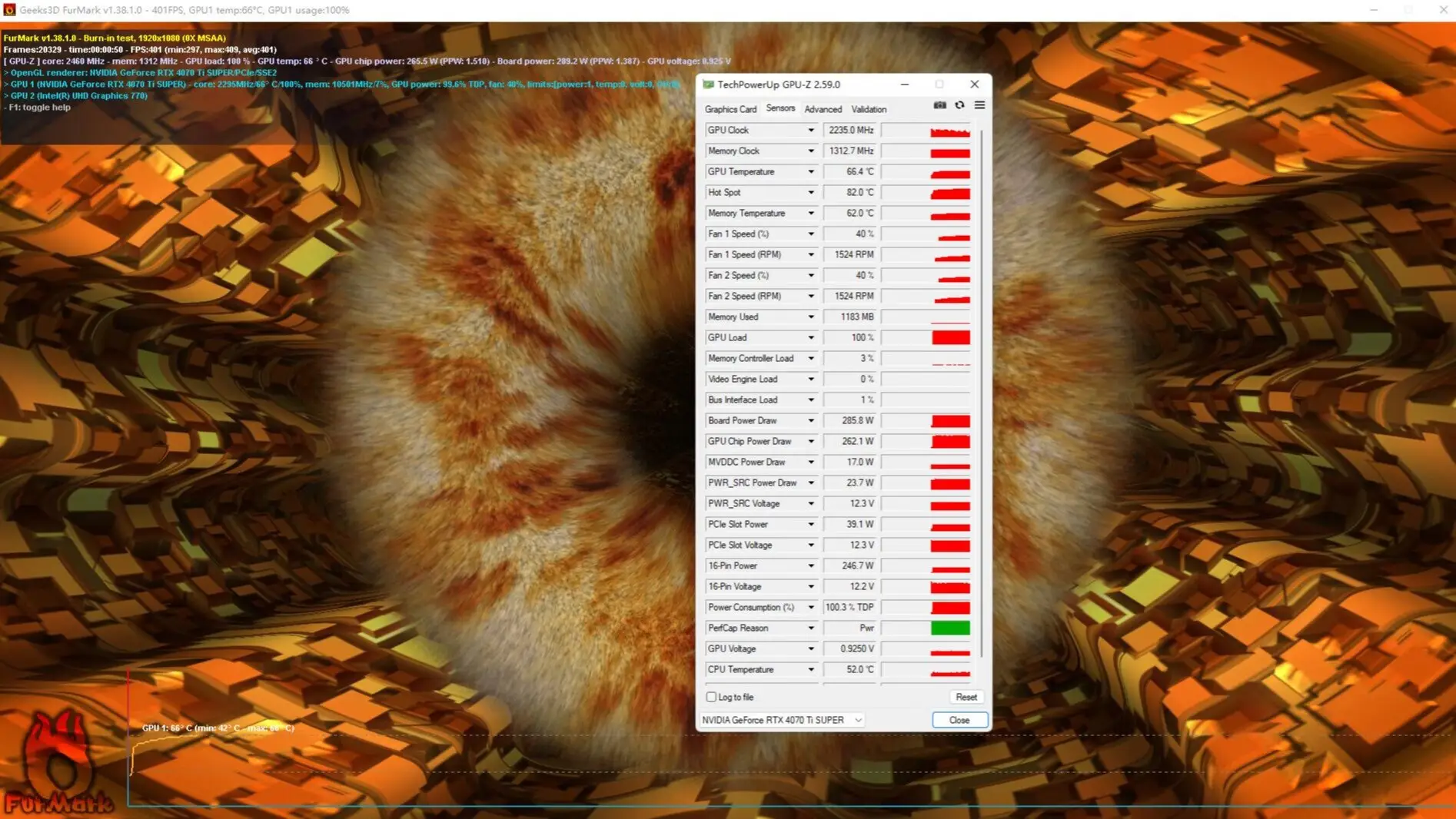Expand the Memory Clock sensor dropdown

[x=810, y=151]
